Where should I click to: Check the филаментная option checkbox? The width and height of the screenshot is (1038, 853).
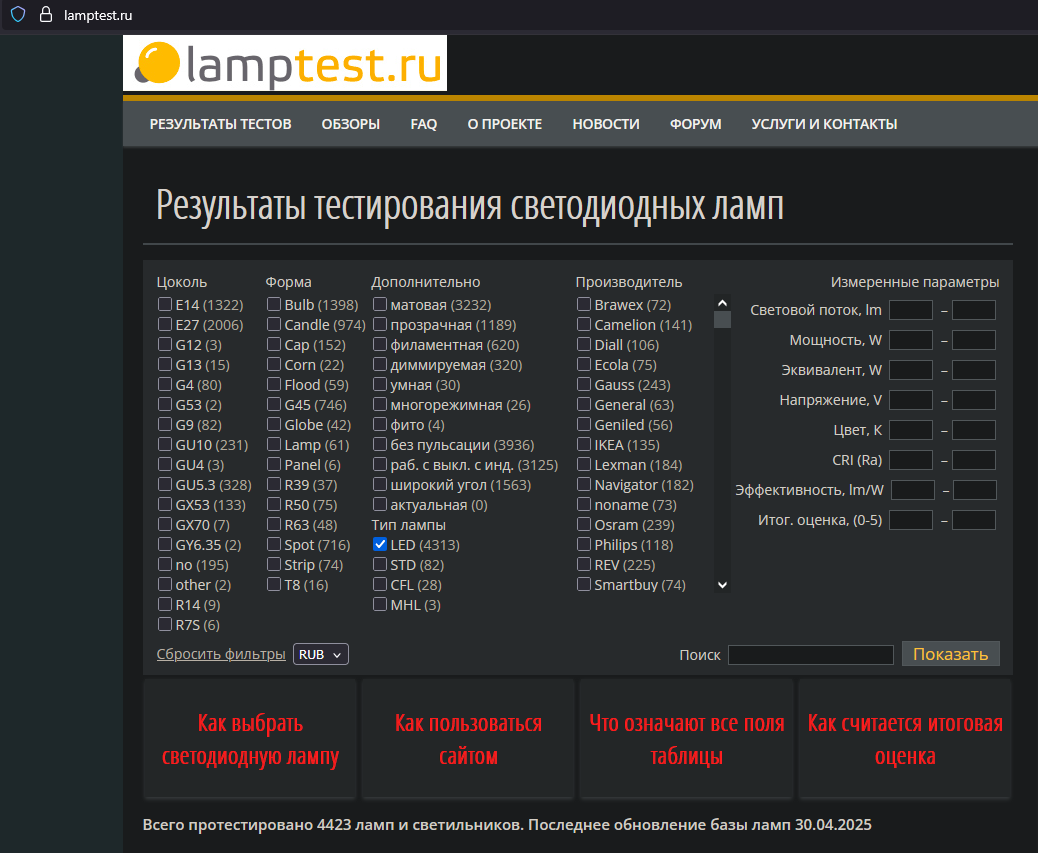tap(380, 344)
